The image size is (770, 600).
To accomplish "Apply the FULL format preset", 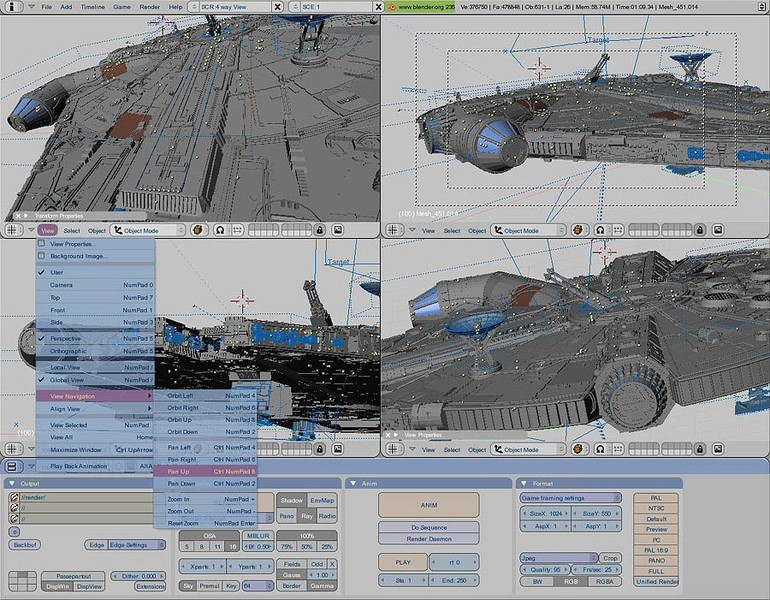I will coord(656,571).
